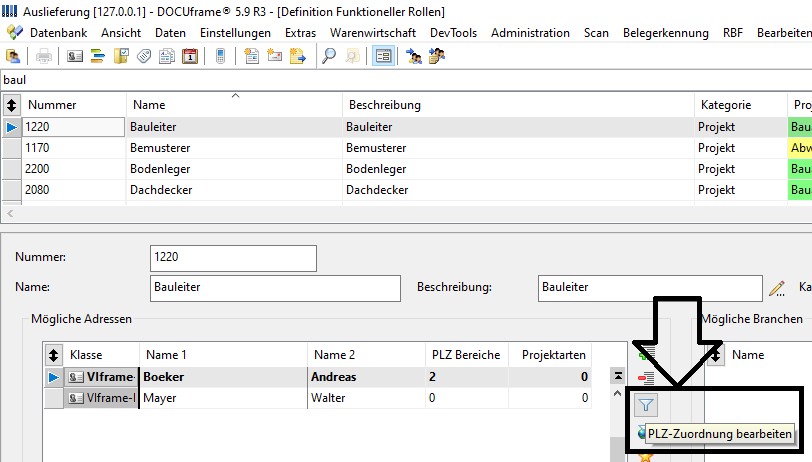Sort by the PLZ Bereiche column header
Screen dimensions: 812x462
467,355
